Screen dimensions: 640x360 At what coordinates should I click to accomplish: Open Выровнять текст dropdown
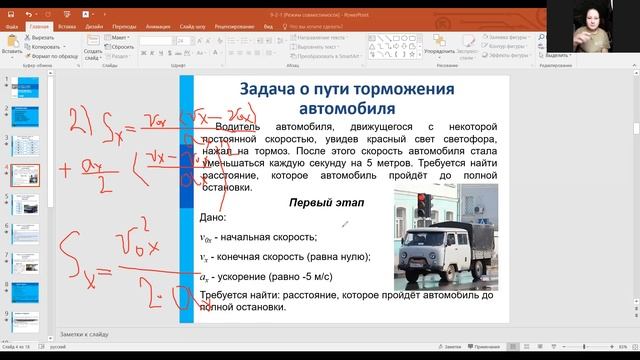316,47
